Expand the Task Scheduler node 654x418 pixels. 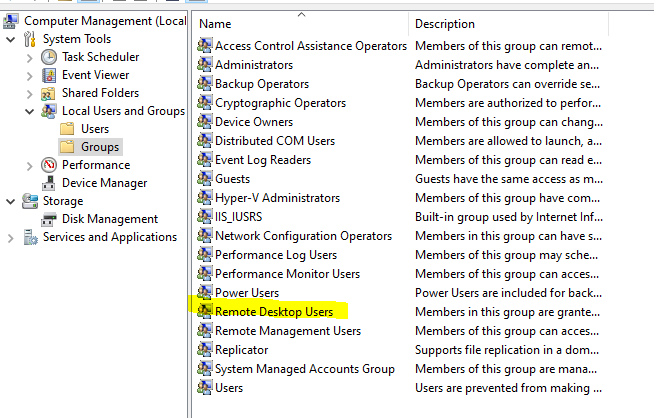coord(29,58)
